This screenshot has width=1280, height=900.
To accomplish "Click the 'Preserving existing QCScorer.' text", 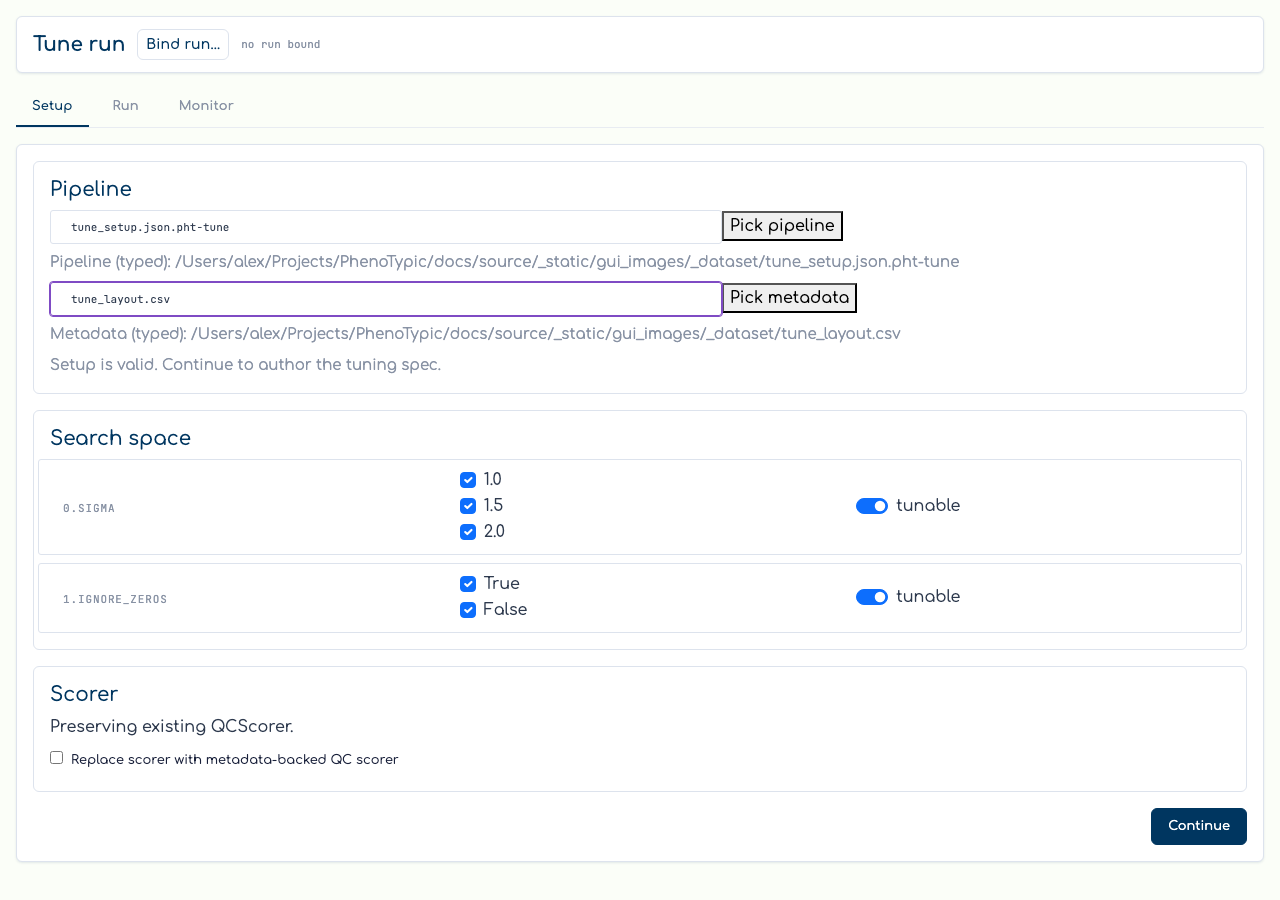I will [172, 726].
